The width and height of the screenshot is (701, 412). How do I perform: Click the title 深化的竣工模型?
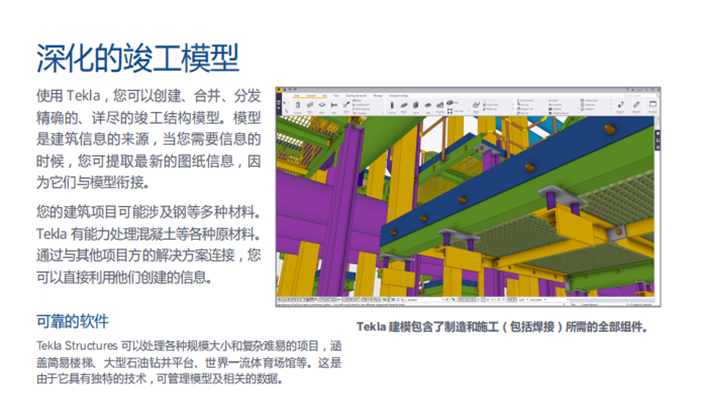pos(138,58)
